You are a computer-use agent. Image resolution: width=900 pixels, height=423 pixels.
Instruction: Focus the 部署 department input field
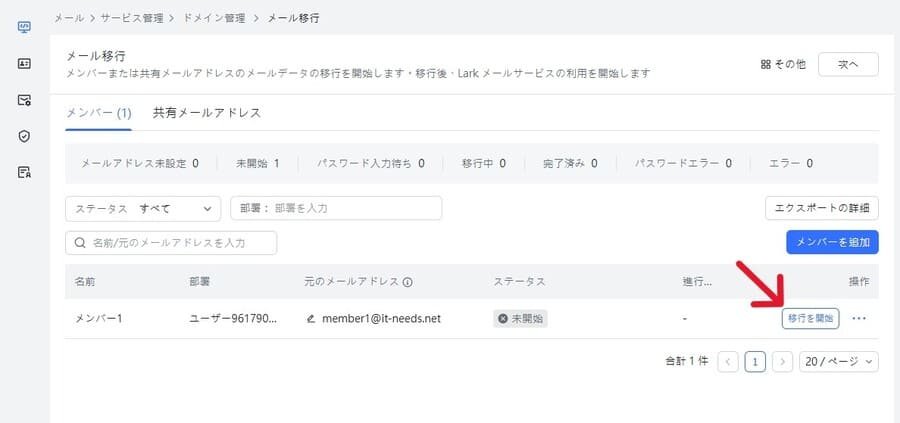coord(336,208)
